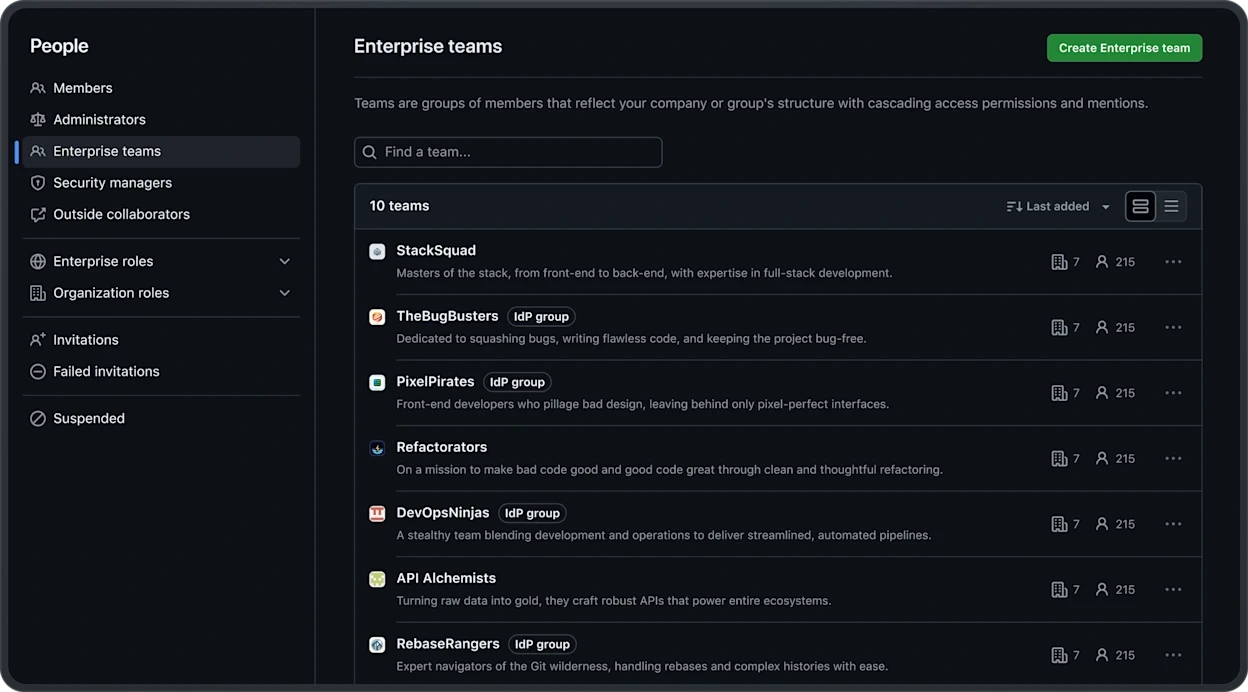The height and width of the screenshot is (692, 1248).
Task: Open the RebaseRangers row three-dots menu
Action: [1173, 655]
